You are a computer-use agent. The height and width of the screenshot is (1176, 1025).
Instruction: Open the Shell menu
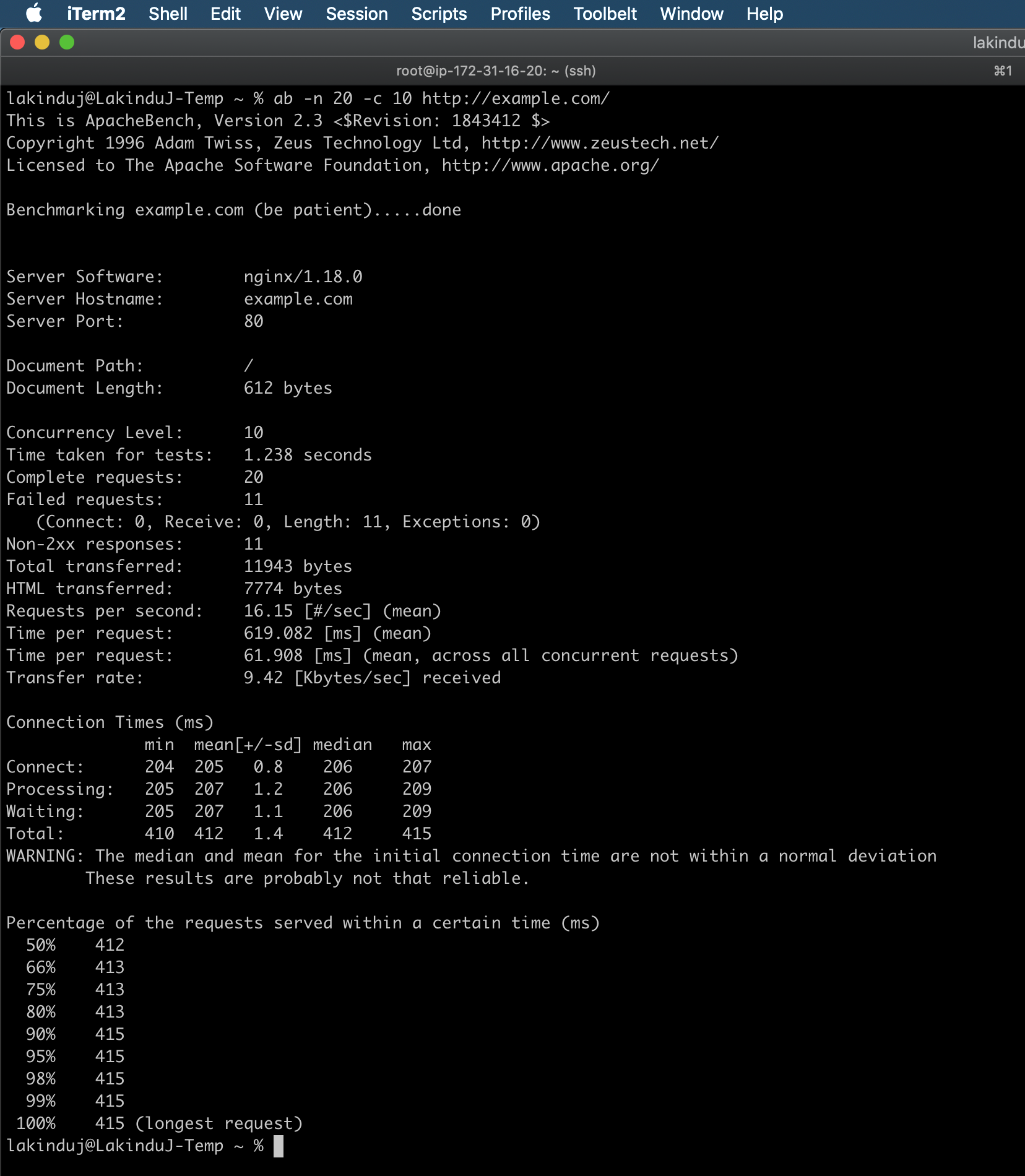click(168, 14)
